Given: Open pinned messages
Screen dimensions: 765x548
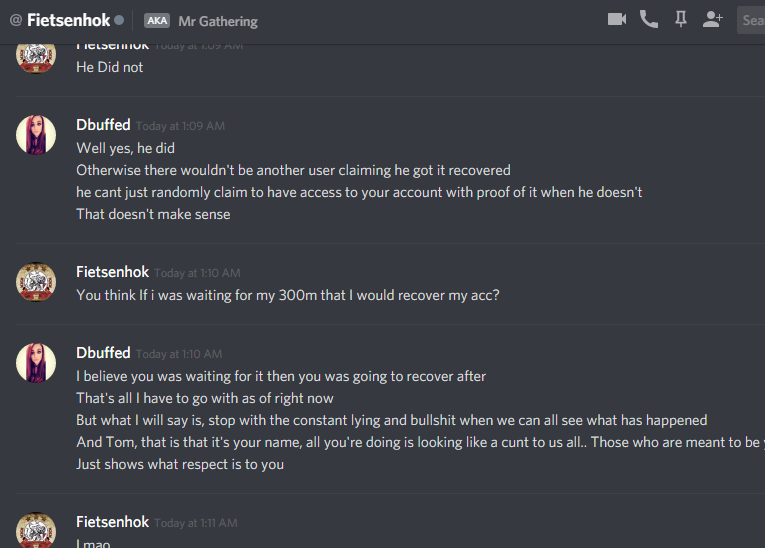Looking at the screenshot, I should [x=681, y=19].
